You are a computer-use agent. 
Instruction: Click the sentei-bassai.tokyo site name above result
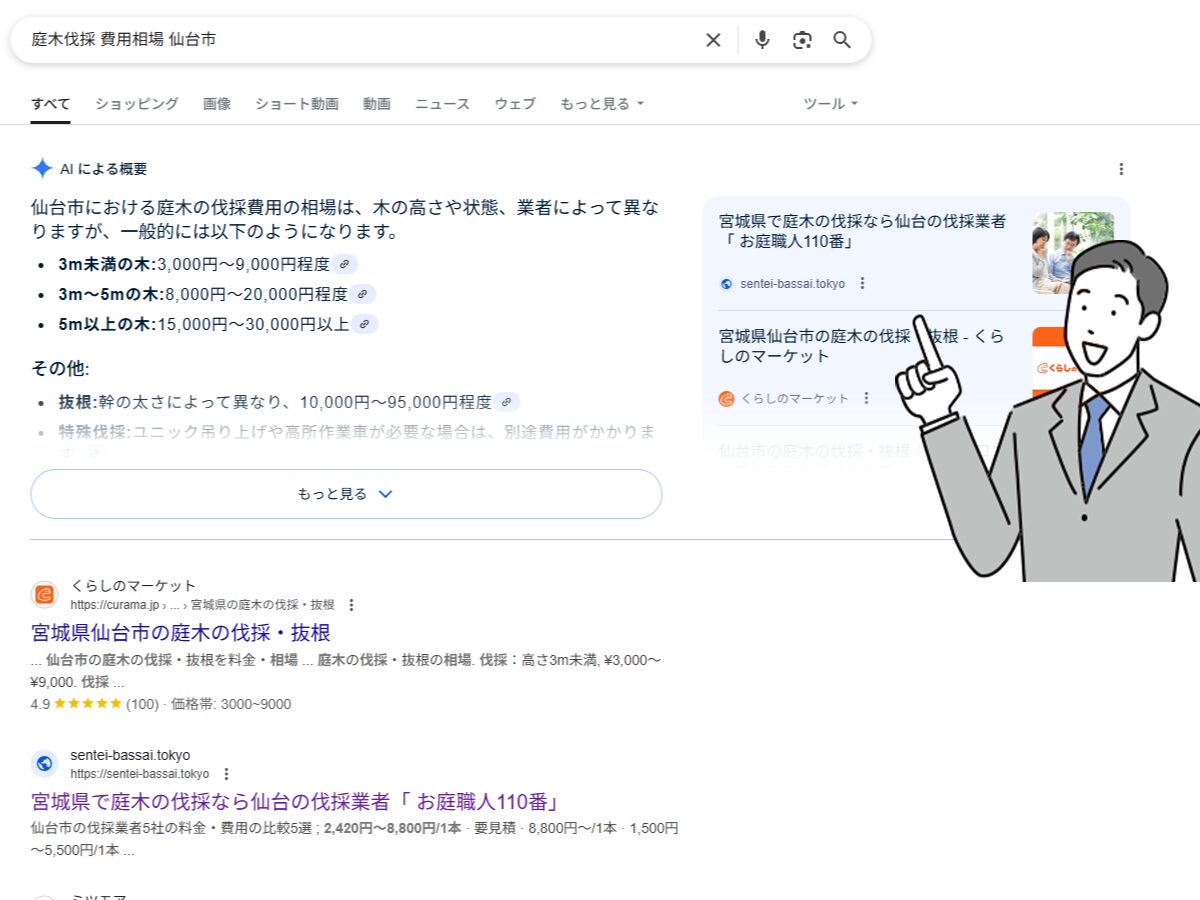[x=130, y=755]
